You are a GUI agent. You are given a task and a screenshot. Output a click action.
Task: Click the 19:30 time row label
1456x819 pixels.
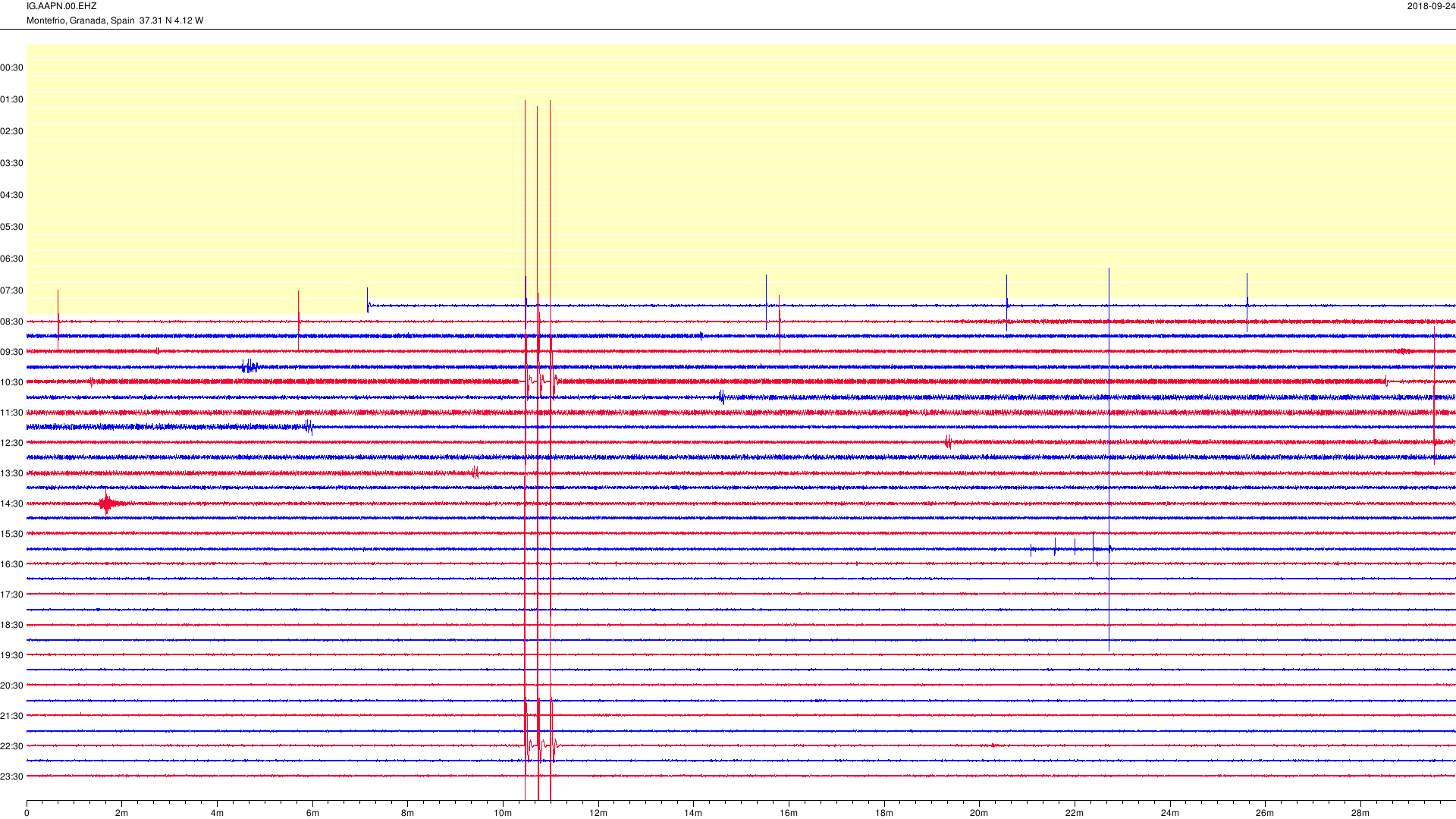[11, 655]
